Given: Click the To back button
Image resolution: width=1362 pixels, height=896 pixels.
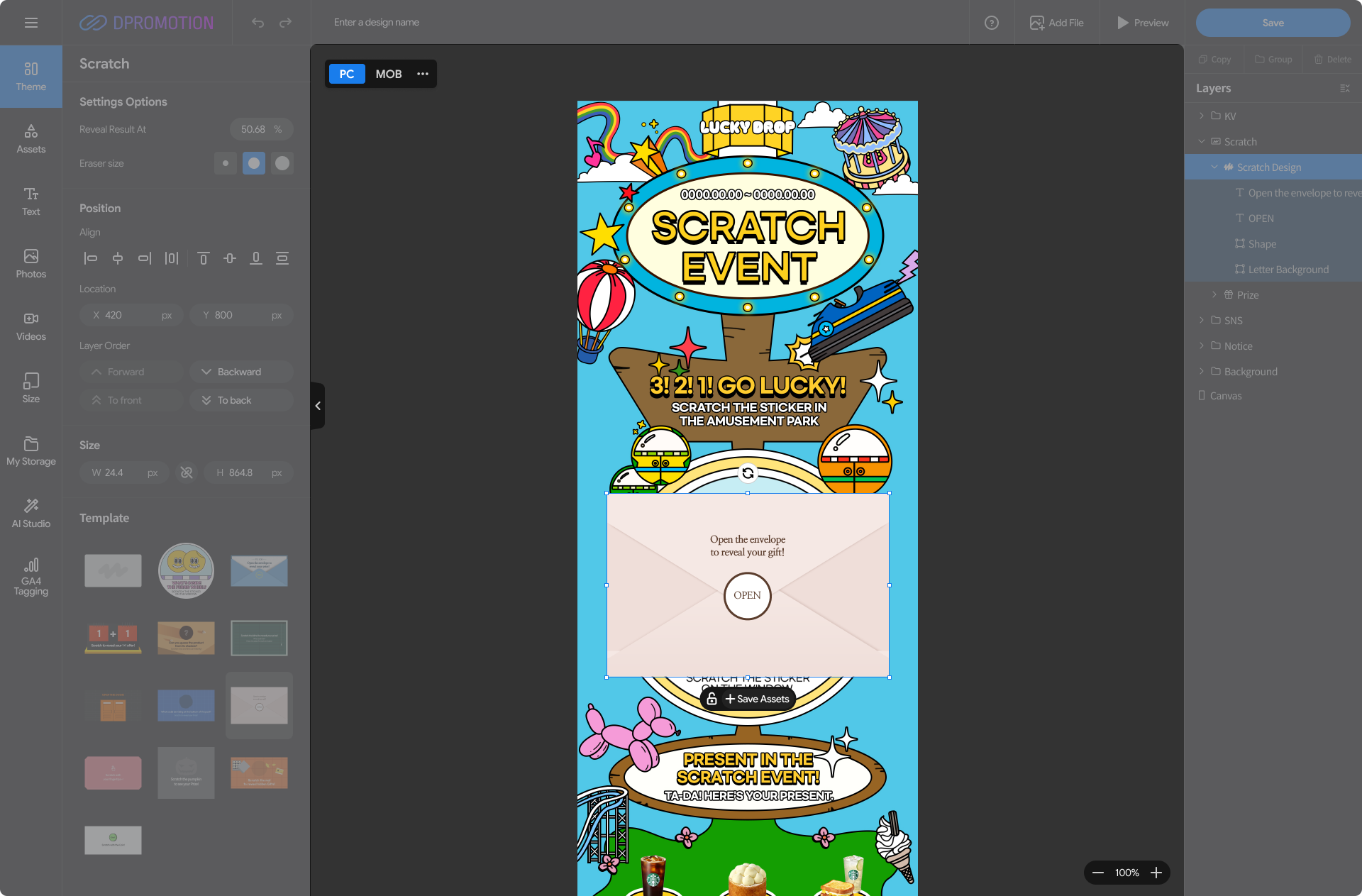Looking at the screenshot, I should point(241,400).
